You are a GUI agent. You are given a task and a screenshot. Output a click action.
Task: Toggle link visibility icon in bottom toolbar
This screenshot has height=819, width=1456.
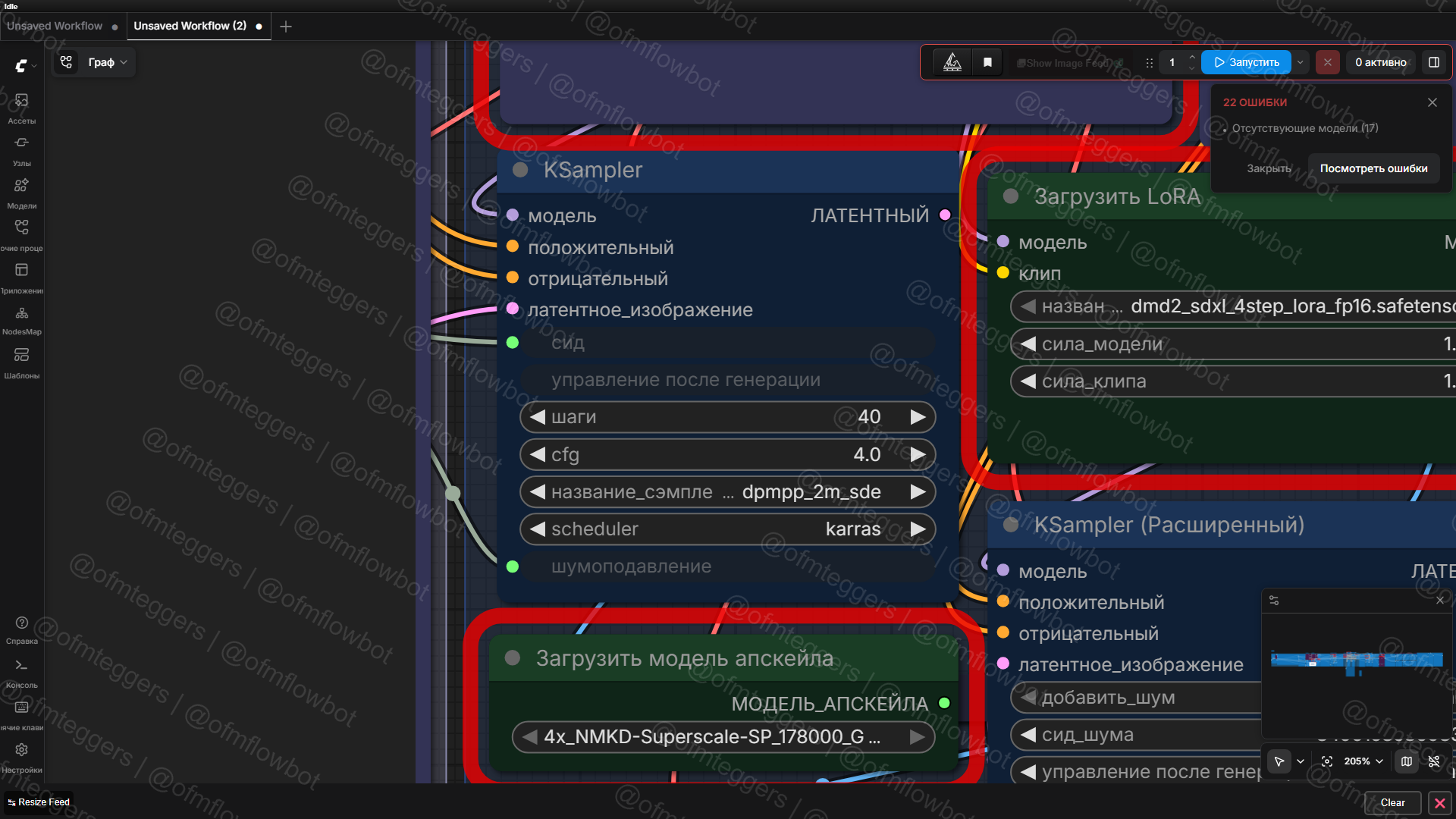click(1433, 761)
